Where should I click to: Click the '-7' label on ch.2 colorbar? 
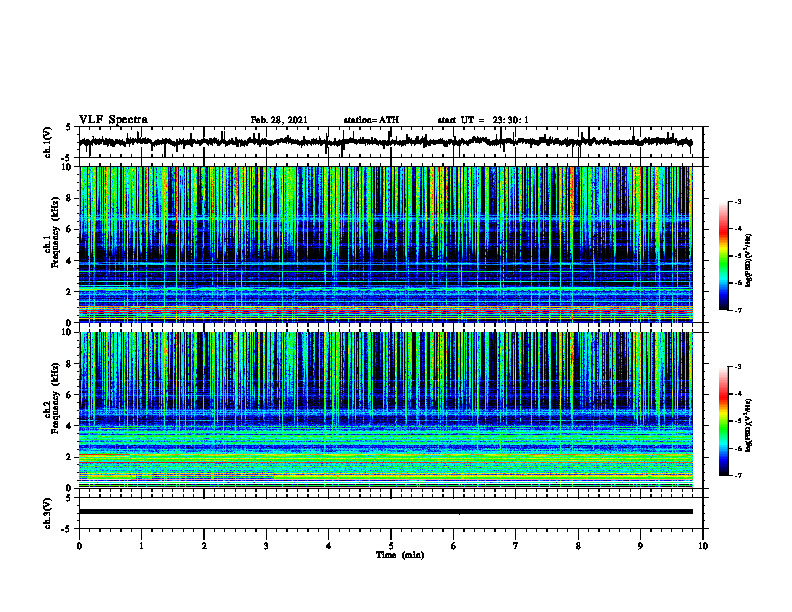[737, 476]
